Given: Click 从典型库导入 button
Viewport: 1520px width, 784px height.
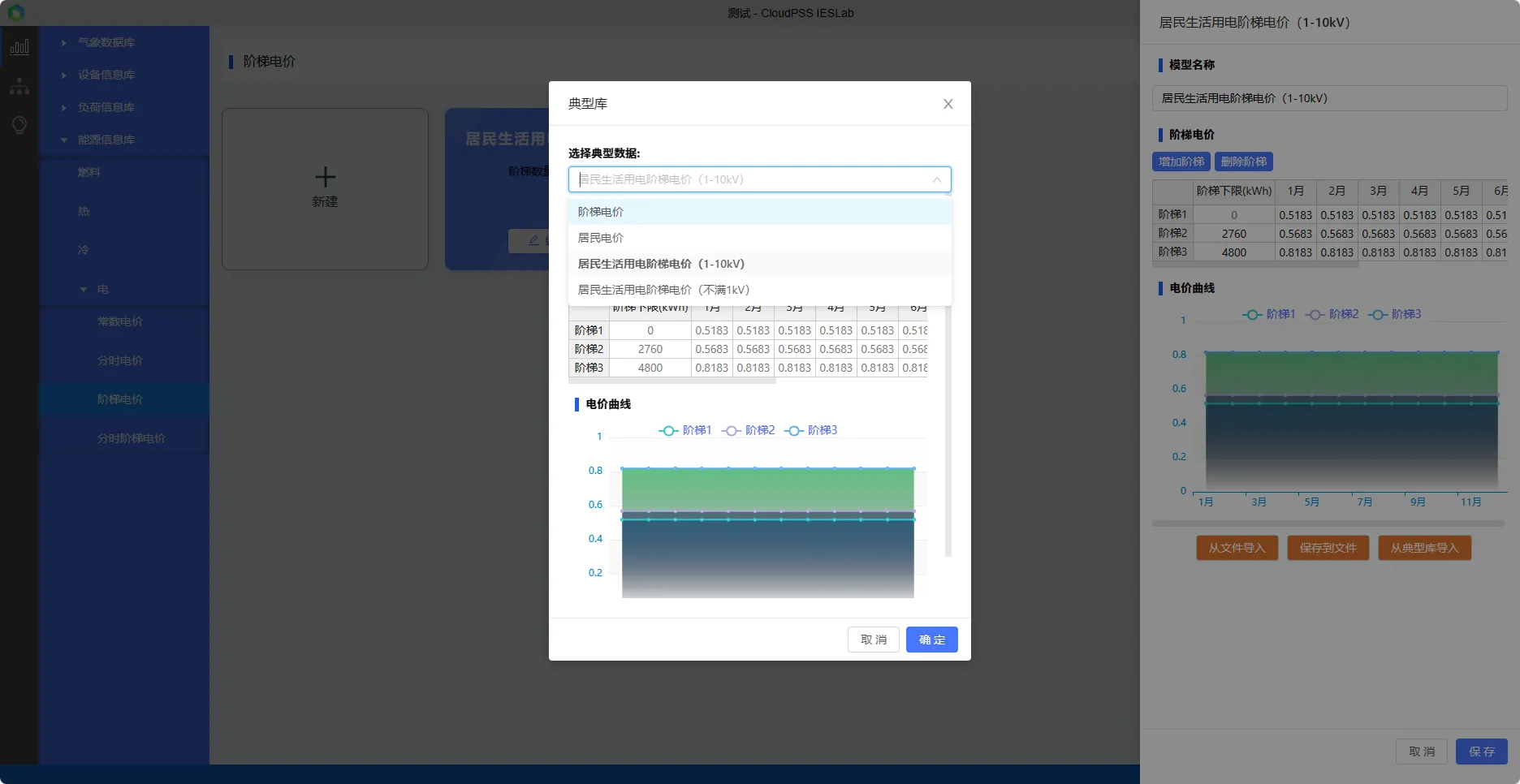Looking at the screenshot, I should (x=1424, y=548).
